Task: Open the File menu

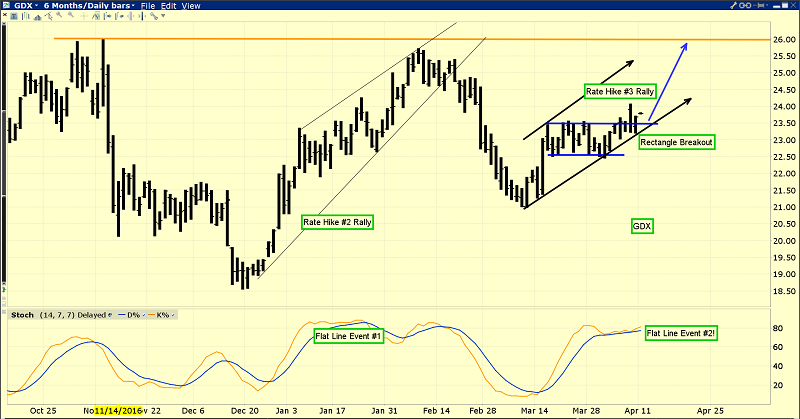Action: click(148, 6)
